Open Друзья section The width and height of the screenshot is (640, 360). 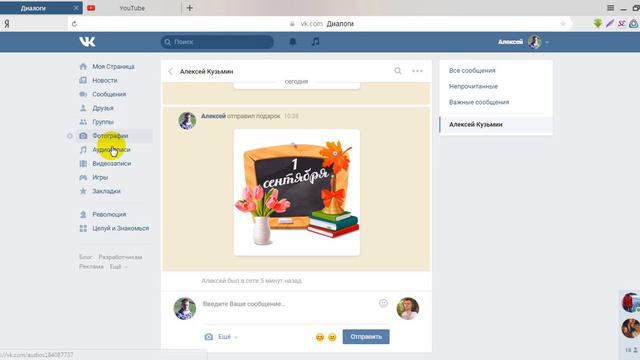click(x=103, y=108)
